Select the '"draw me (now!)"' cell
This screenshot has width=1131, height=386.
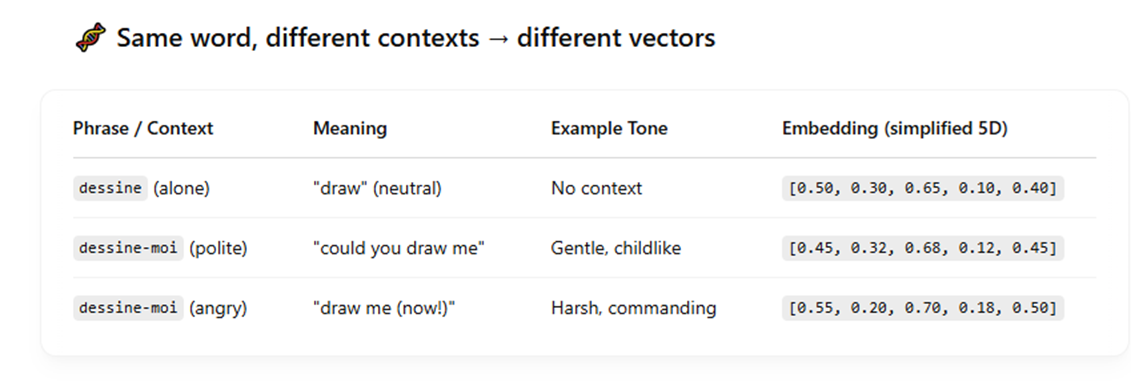[x=384, y=308]
